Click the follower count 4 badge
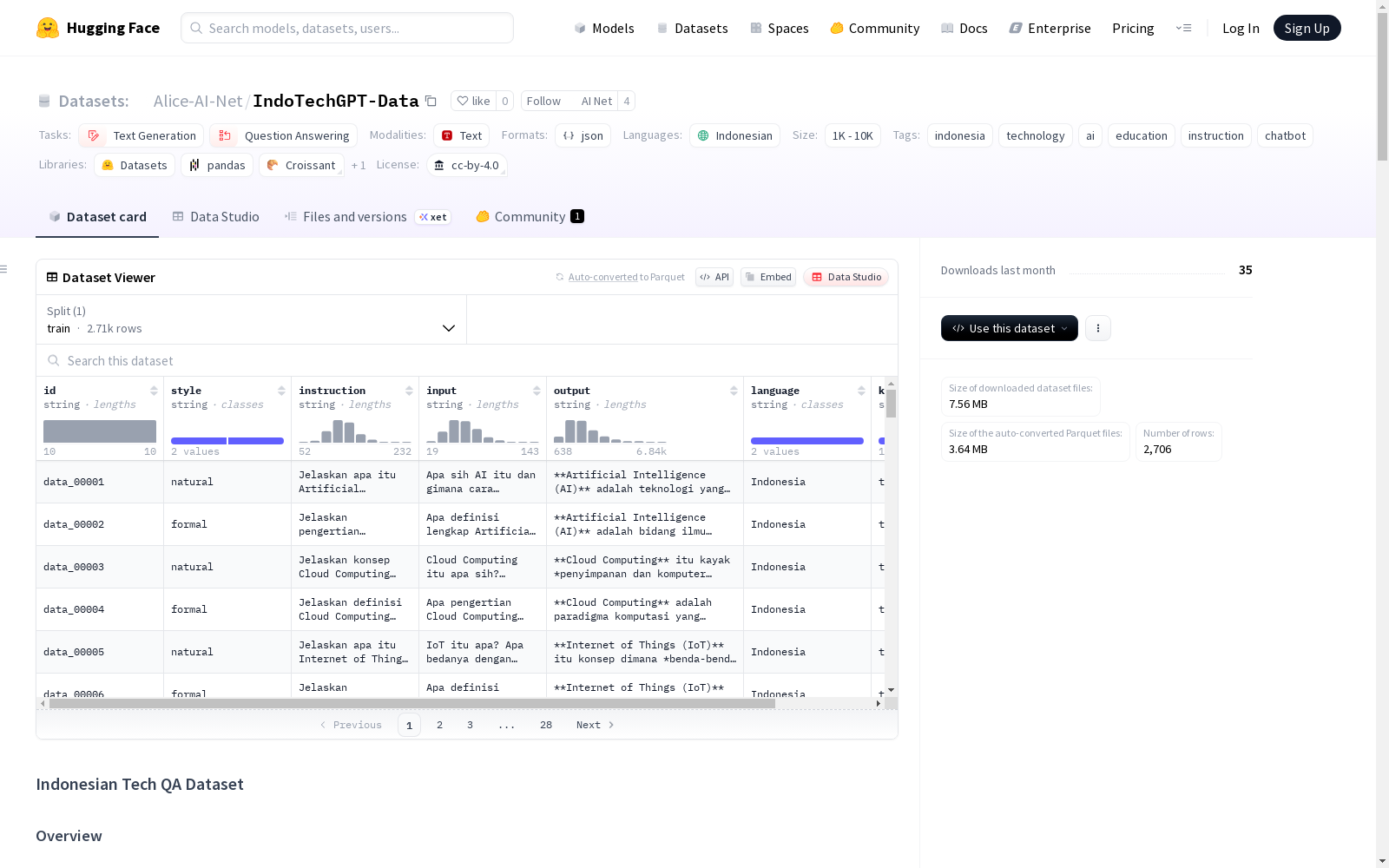1389x868 pixels. 626,101
